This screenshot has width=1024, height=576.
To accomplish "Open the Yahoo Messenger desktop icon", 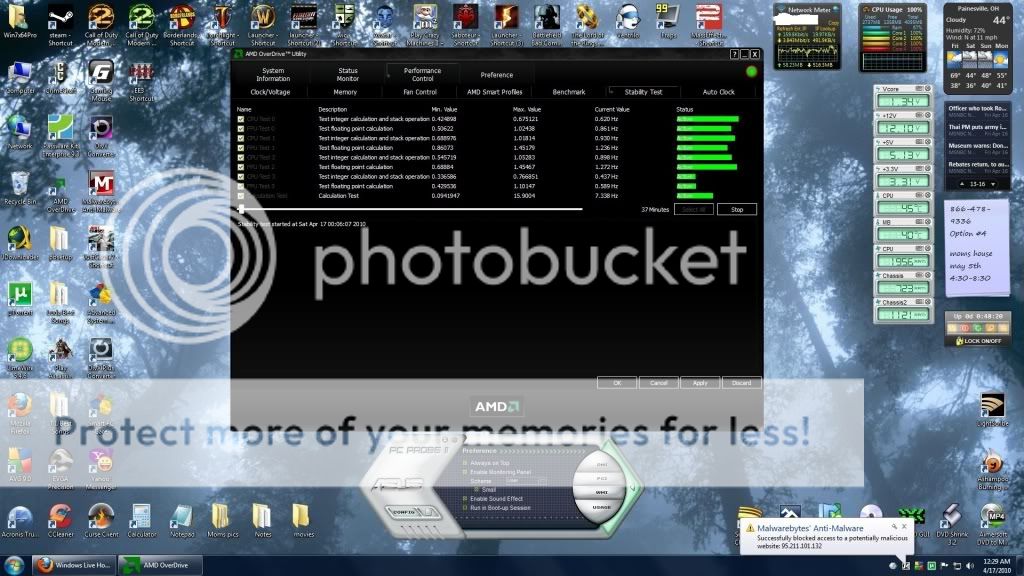I will (101, 469).
